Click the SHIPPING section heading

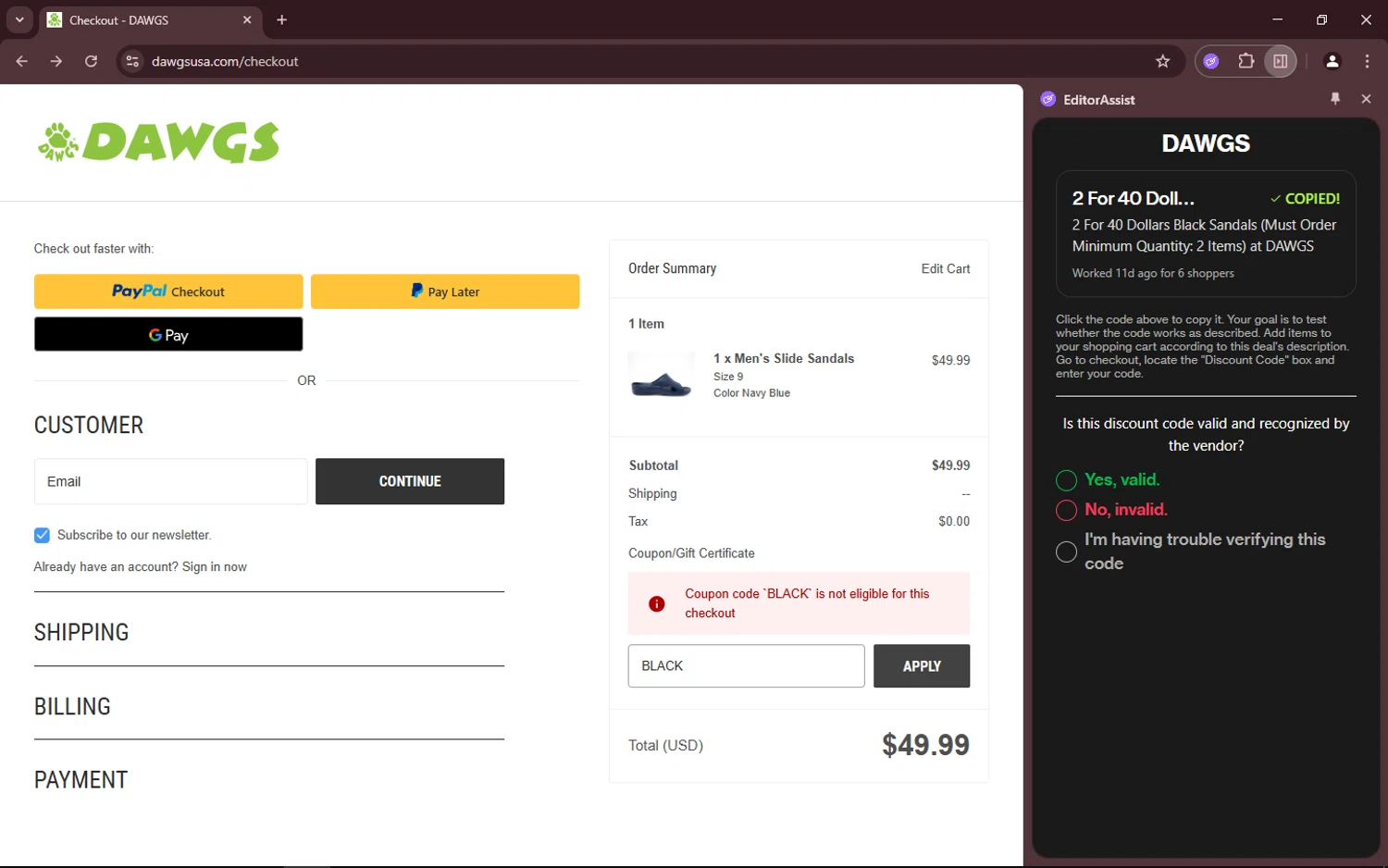[x=81, y=632]
